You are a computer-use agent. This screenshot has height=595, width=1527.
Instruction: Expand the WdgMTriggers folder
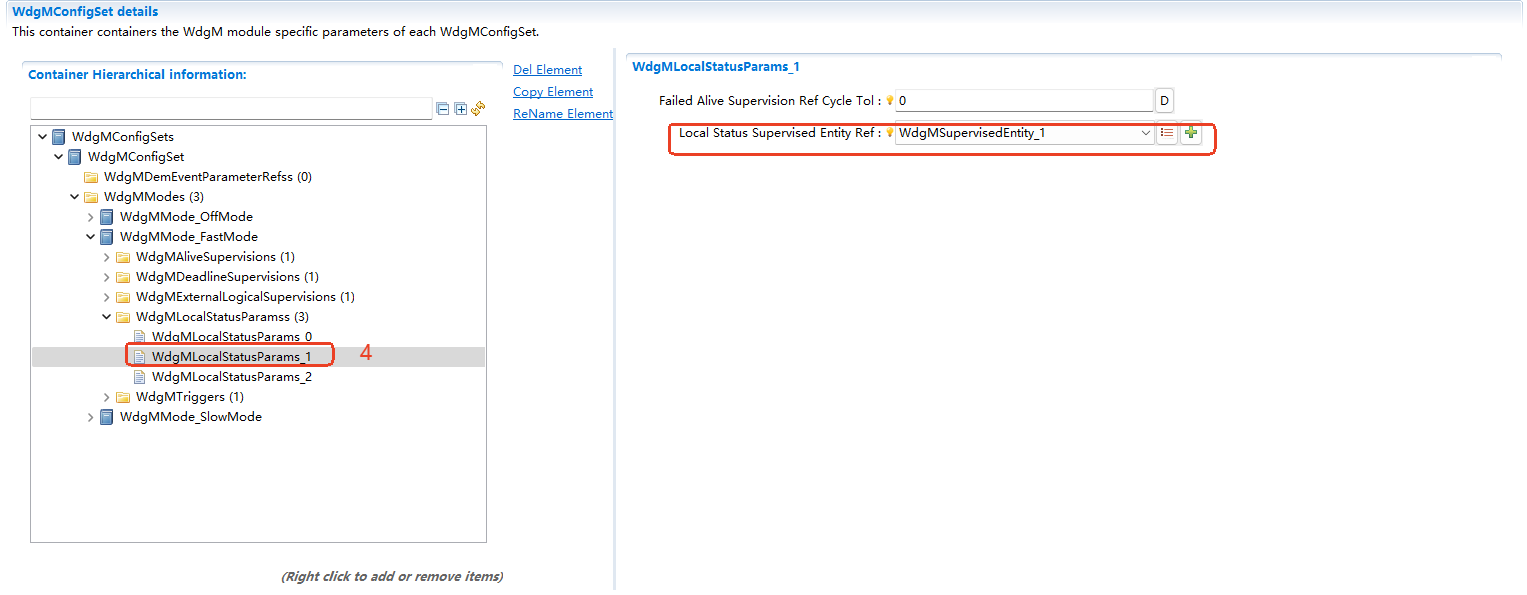(107, 397)
